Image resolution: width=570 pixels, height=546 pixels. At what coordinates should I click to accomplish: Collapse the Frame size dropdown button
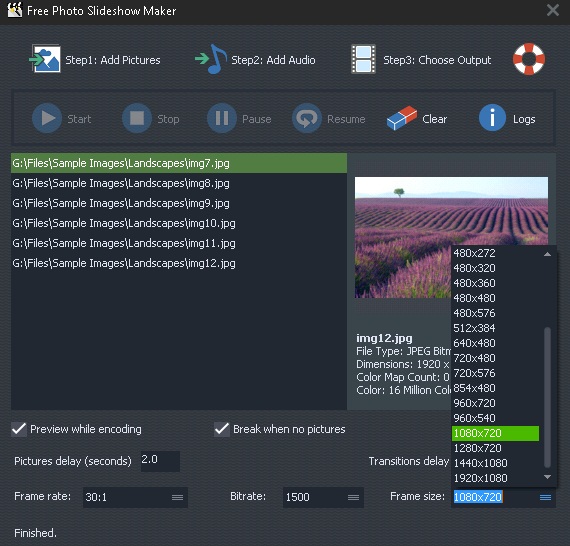click(x=545, y=497)
